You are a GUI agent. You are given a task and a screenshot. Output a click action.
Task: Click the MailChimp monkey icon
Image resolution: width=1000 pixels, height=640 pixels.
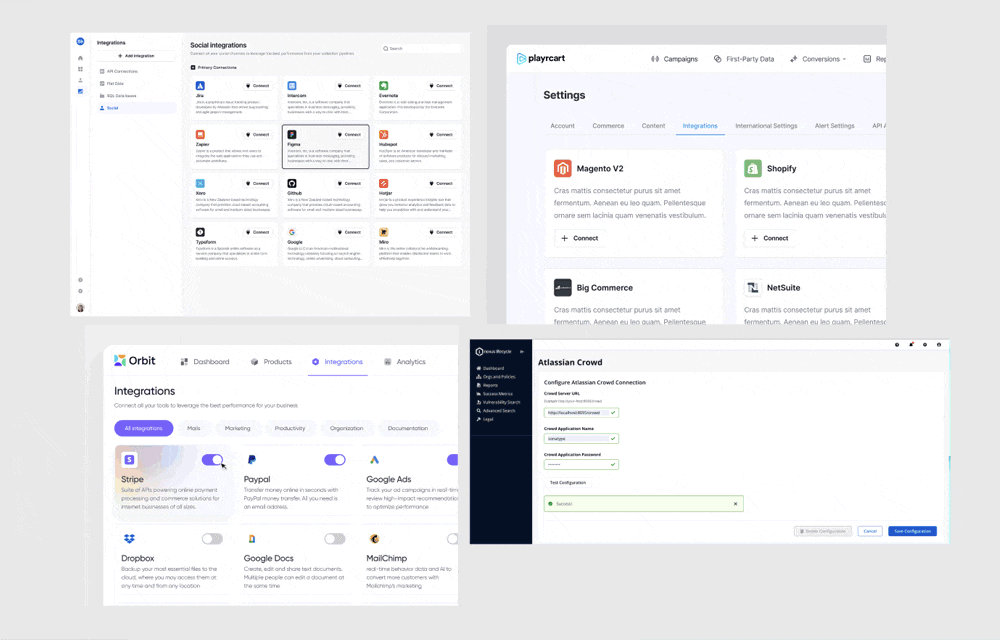[374, 539]
